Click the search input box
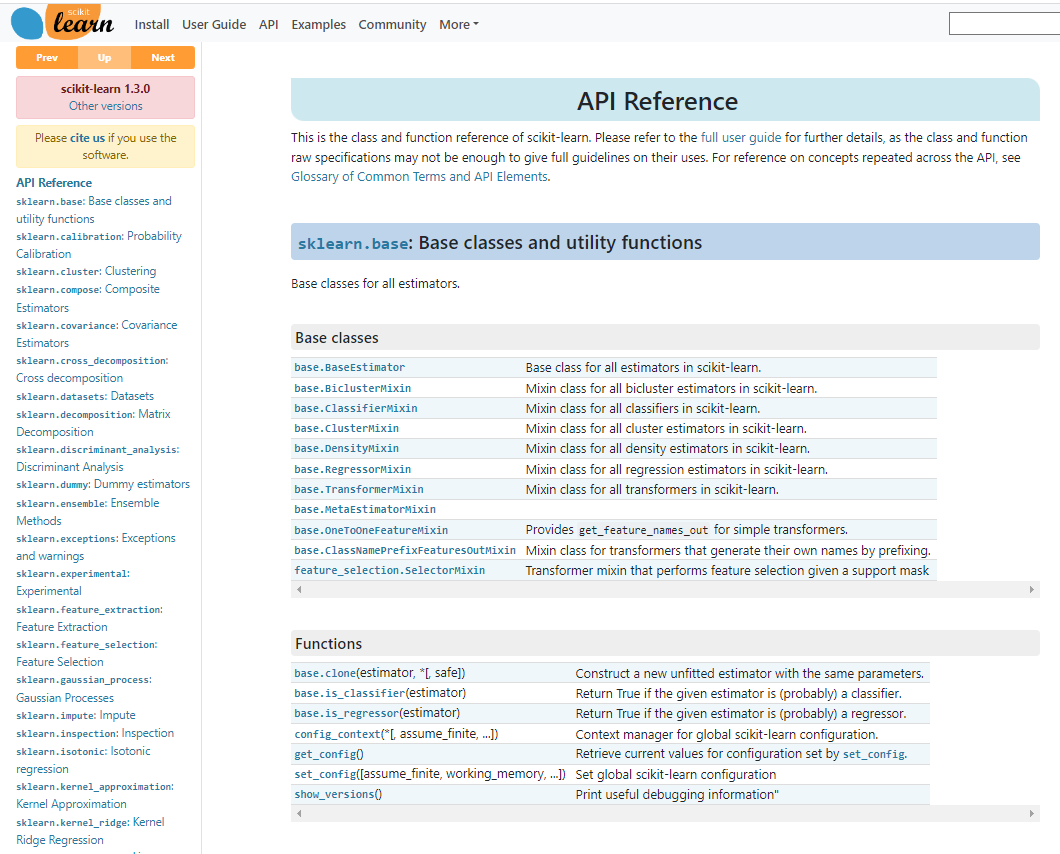This screenshot has width=1060, height=854. 1004,24
